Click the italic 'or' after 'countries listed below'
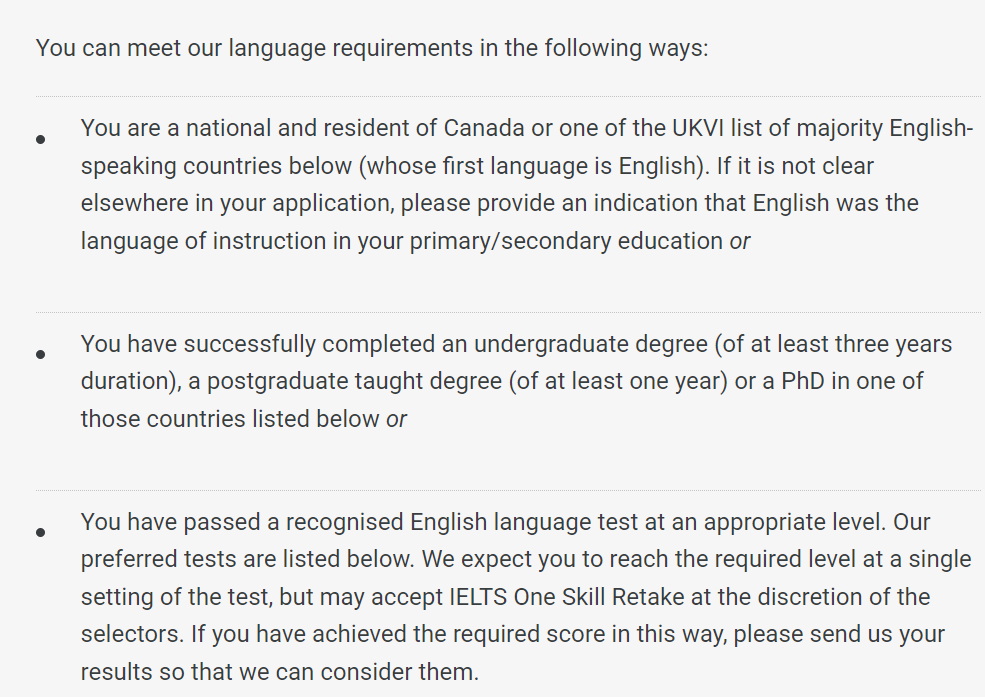The height and width of the screenshot is (697, 985). click(x=396, y=419)
